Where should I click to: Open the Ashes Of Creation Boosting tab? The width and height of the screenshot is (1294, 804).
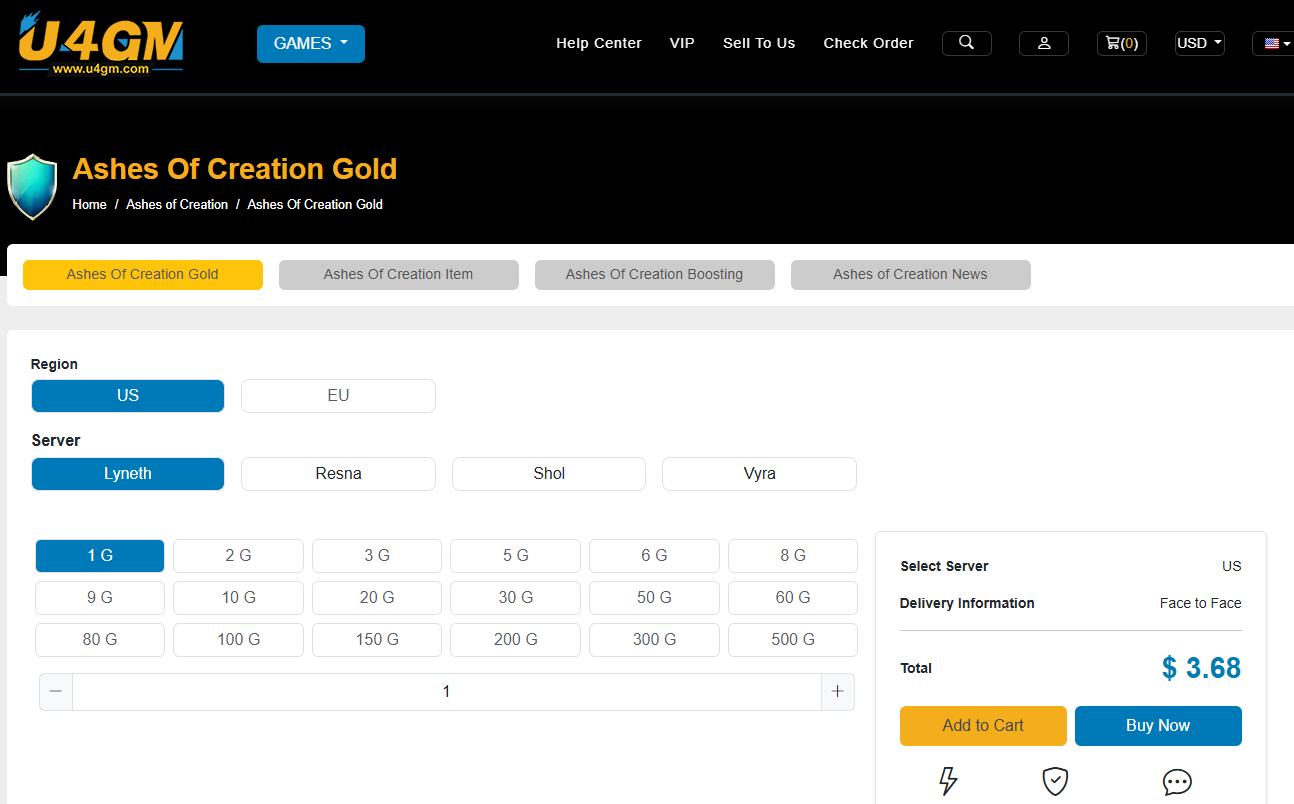pos(654,275)
